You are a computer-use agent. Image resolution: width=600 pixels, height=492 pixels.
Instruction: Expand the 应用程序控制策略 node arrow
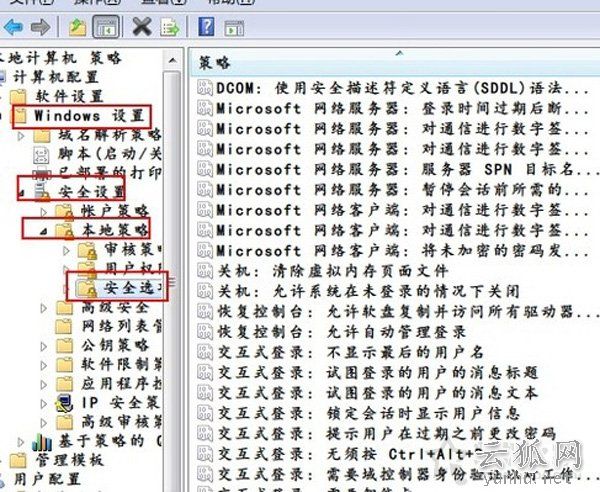[x=44, y=384]
